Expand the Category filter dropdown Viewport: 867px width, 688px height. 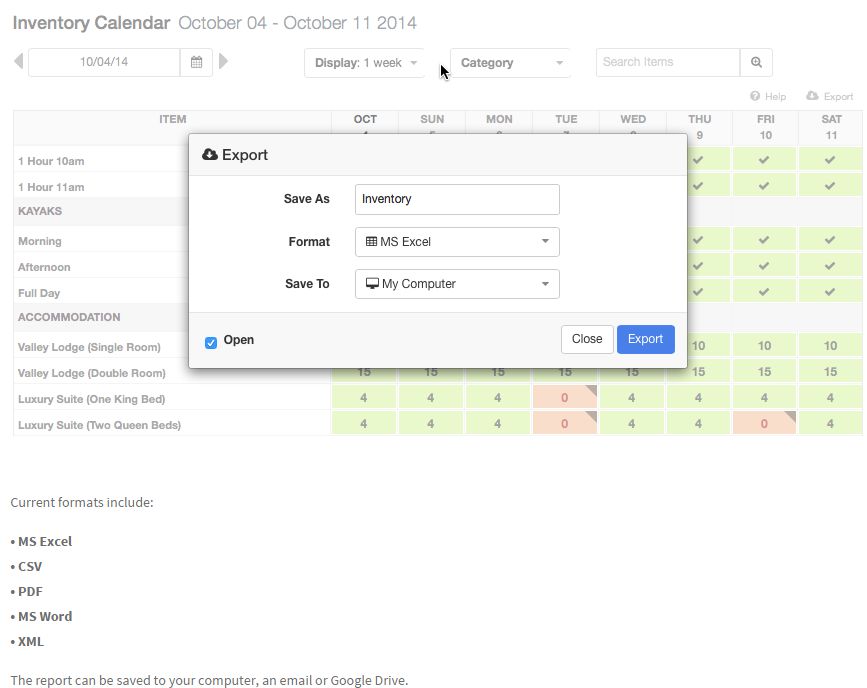510,63
